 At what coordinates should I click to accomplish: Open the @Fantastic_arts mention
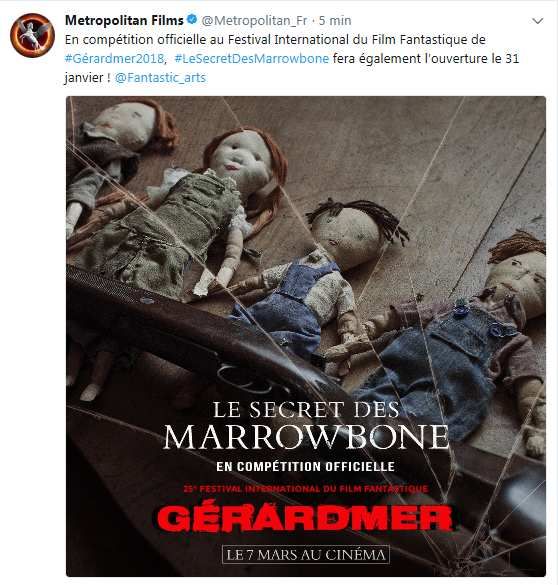[160, 78]
